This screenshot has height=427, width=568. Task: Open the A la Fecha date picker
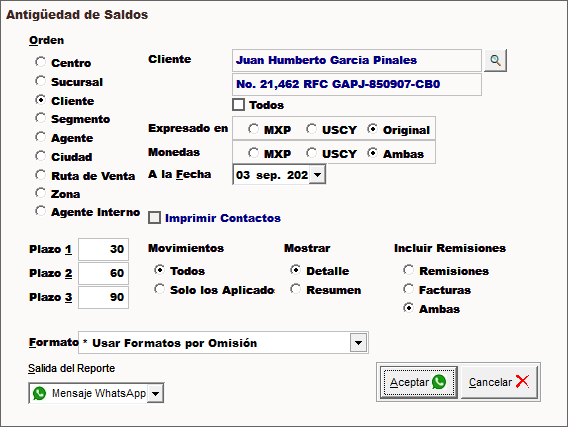317,175
